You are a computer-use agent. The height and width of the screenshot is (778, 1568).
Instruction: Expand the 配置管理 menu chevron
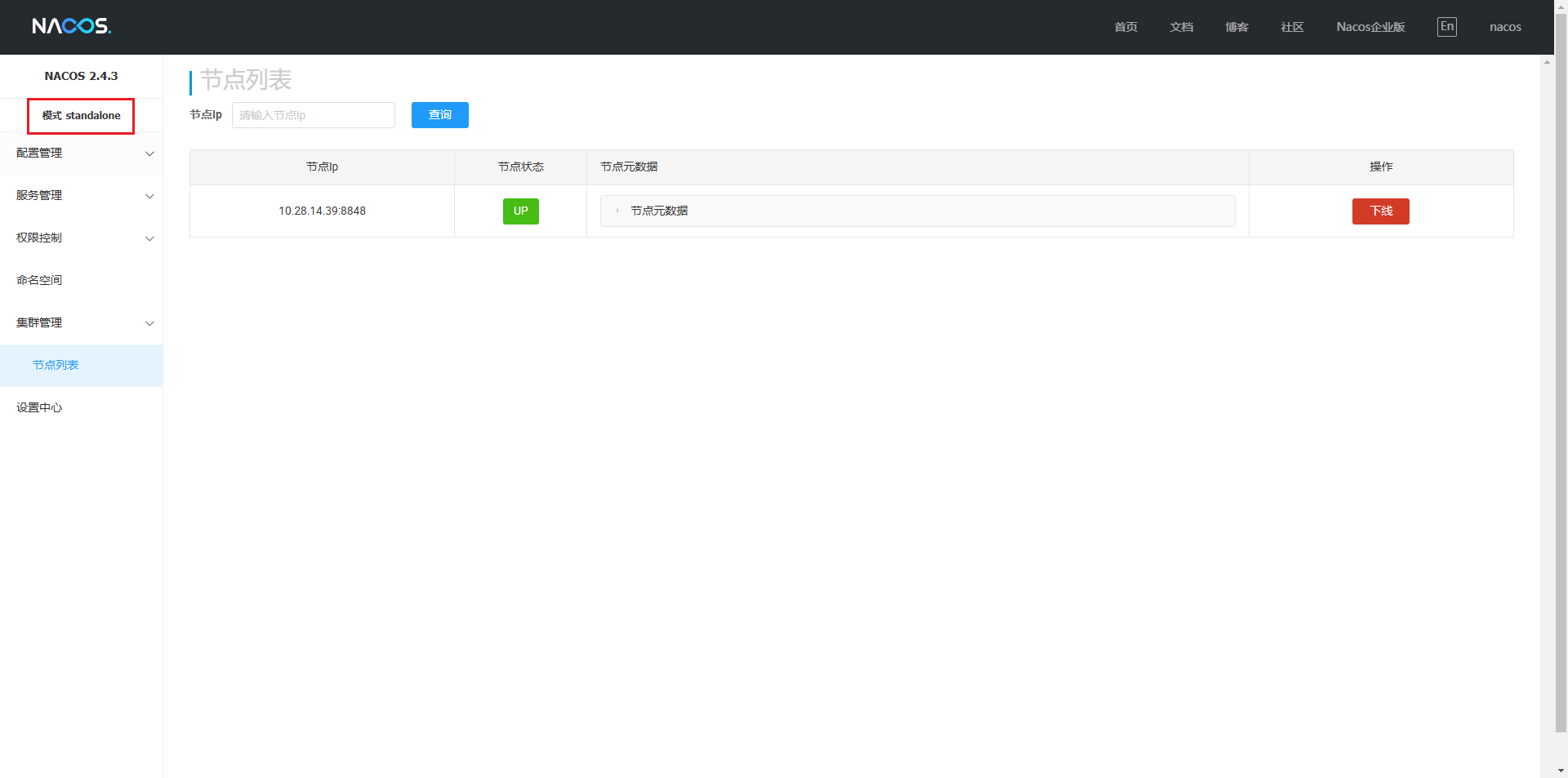pos(149,153)
